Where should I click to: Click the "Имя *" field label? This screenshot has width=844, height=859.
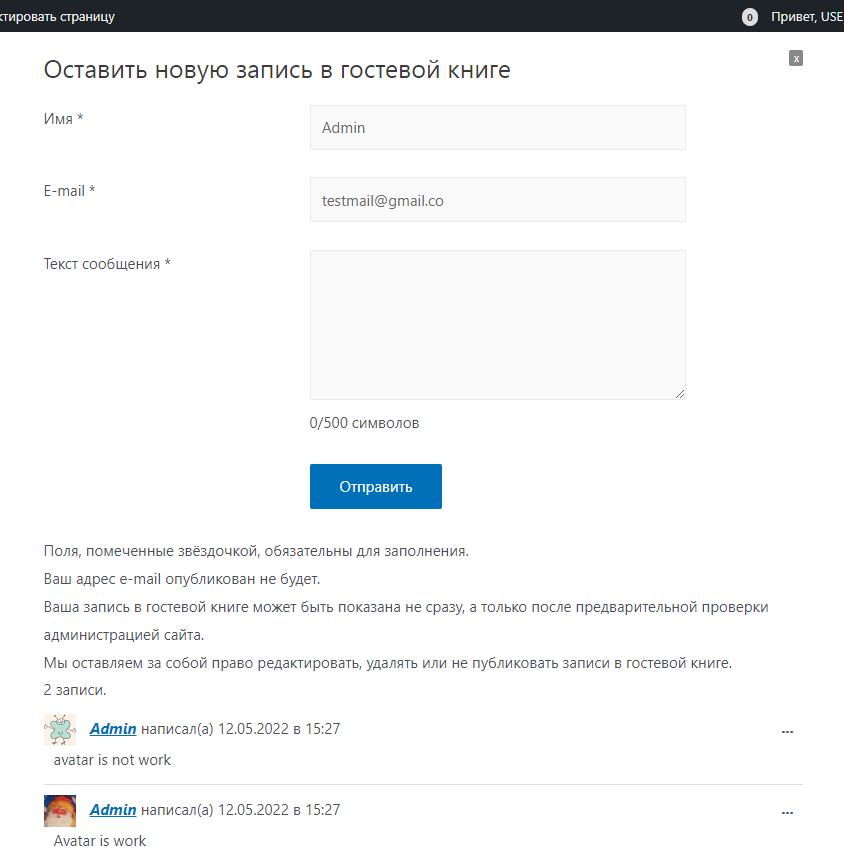(64, 119)
